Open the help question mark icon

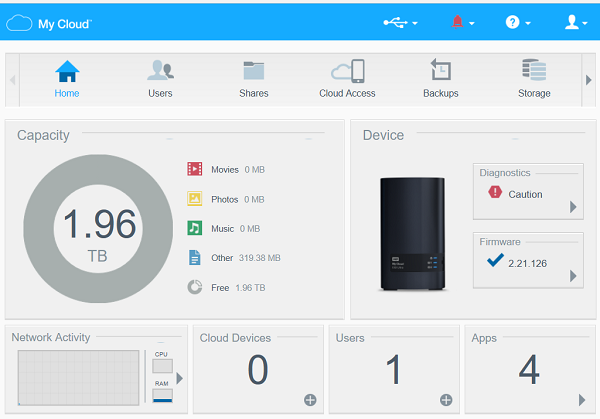(x=512, y=22)
